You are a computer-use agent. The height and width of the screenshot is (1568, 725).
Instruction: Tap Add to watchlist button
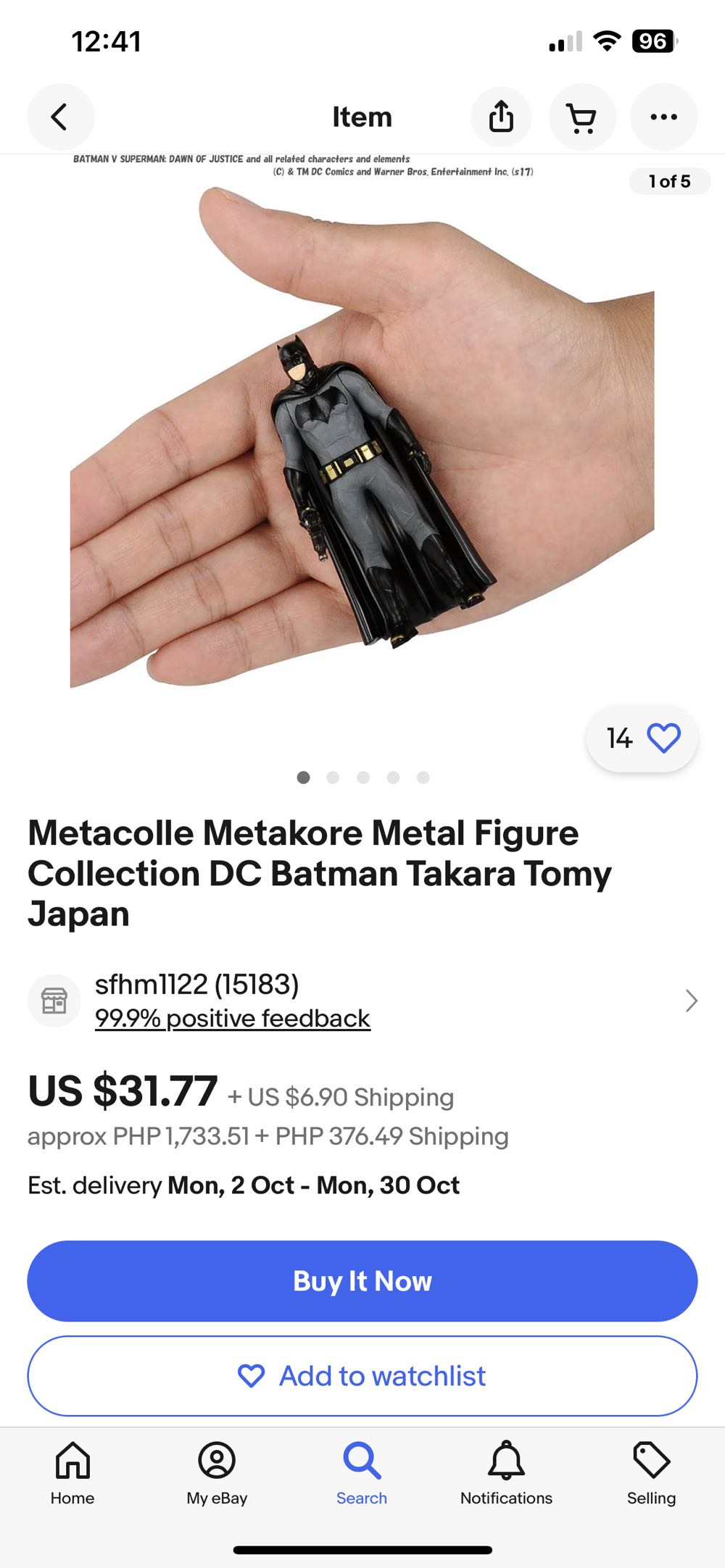(x=362, y=1375)
